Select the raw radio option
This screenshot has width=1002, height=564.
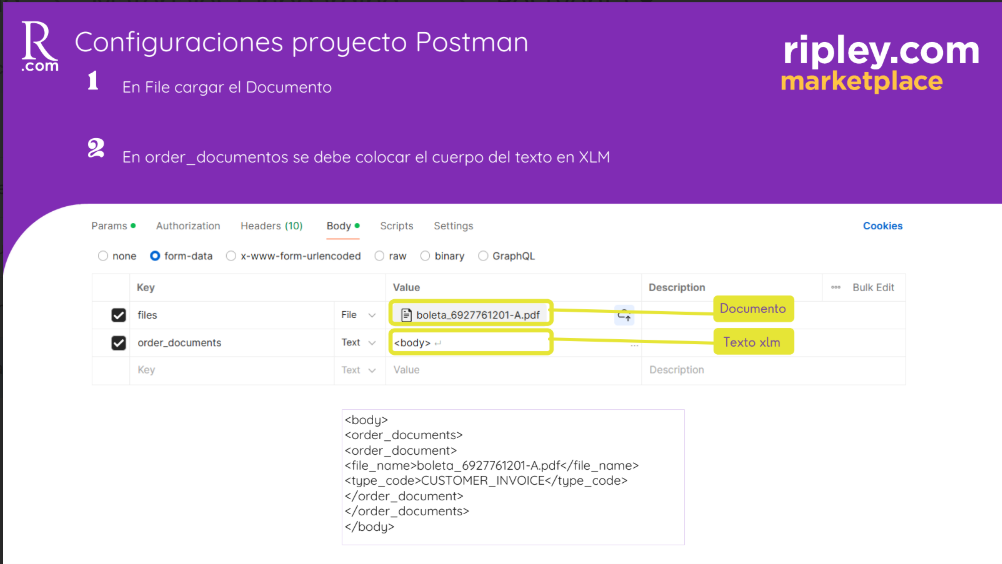pyautogui.click(x=380, y=256)
